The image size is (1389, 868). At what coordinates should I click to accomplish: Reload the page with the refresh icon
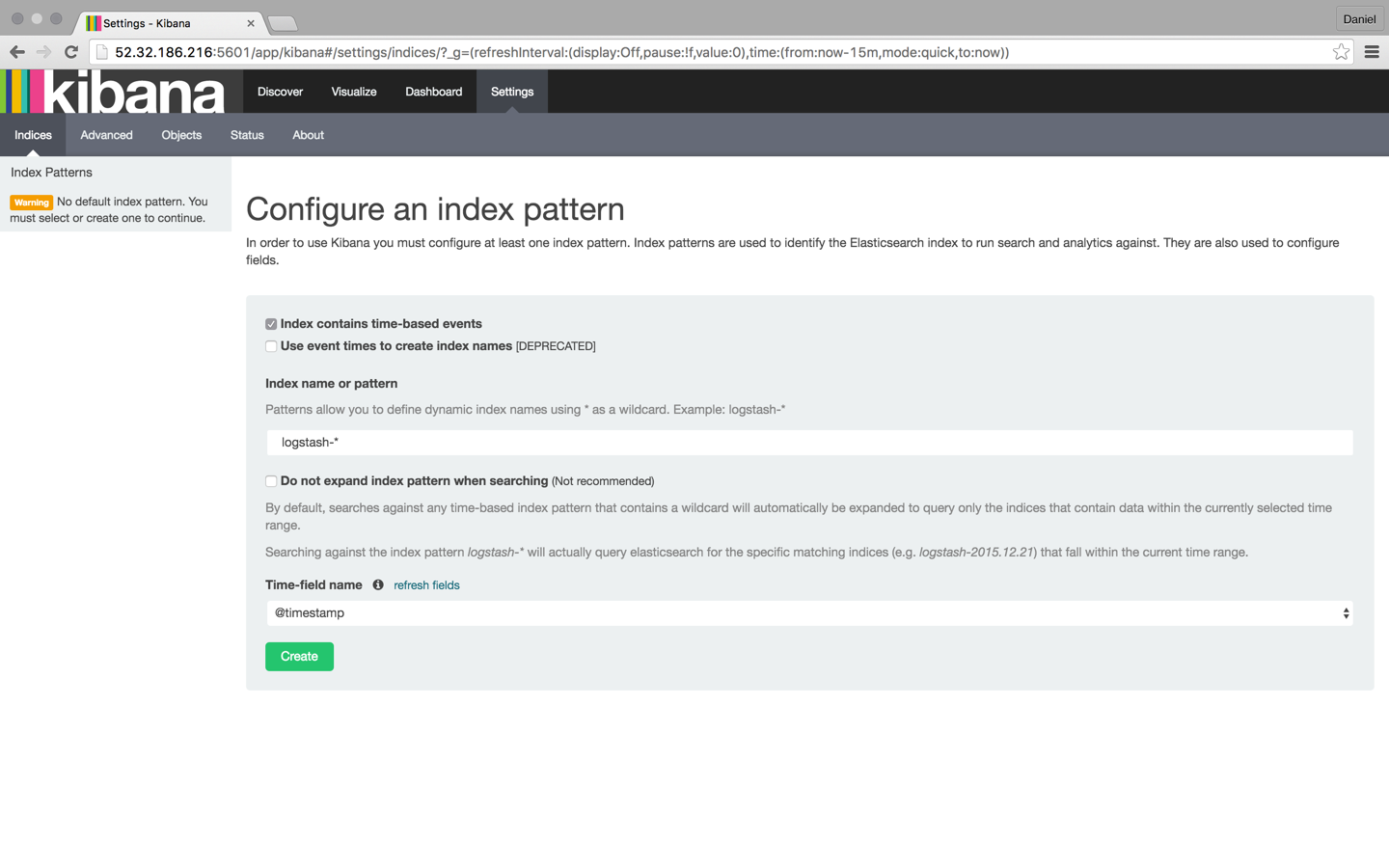(70, 51)
